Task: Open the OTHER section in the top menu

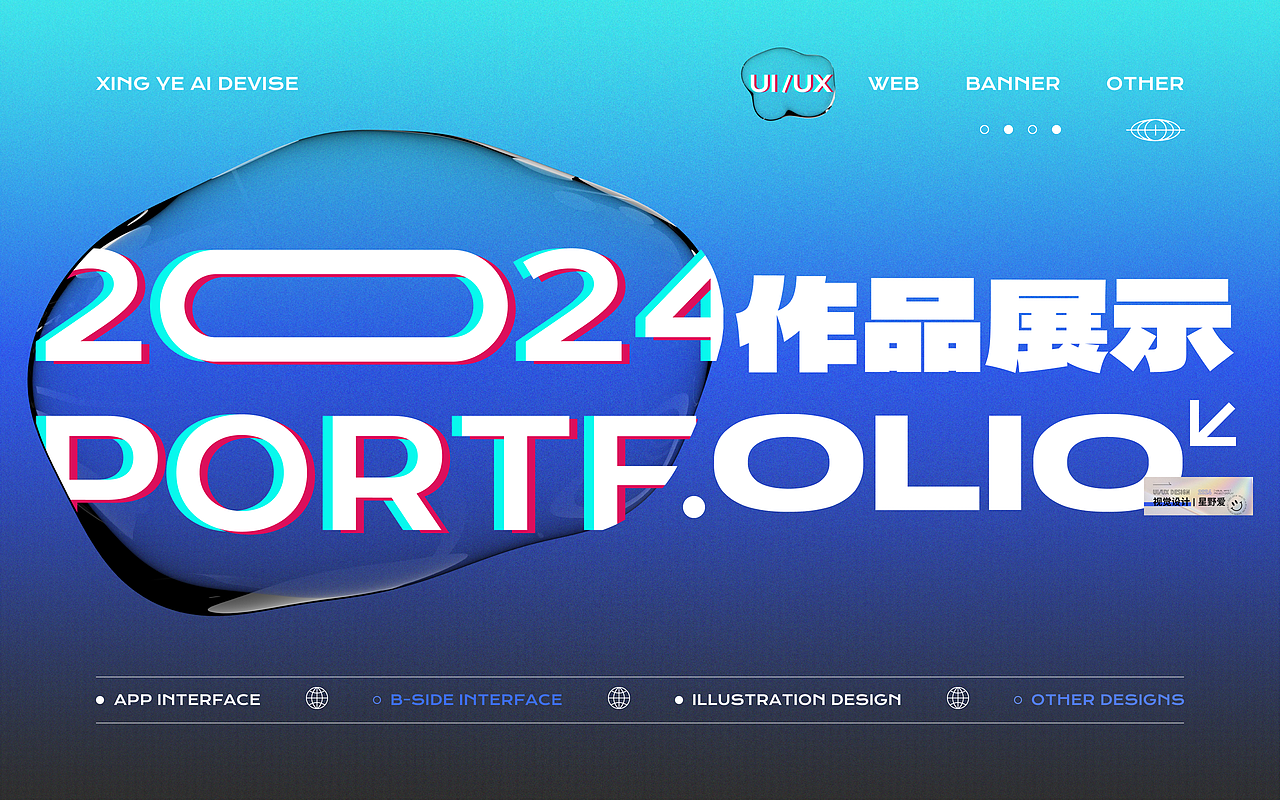Action: (x=1145, y=84)
